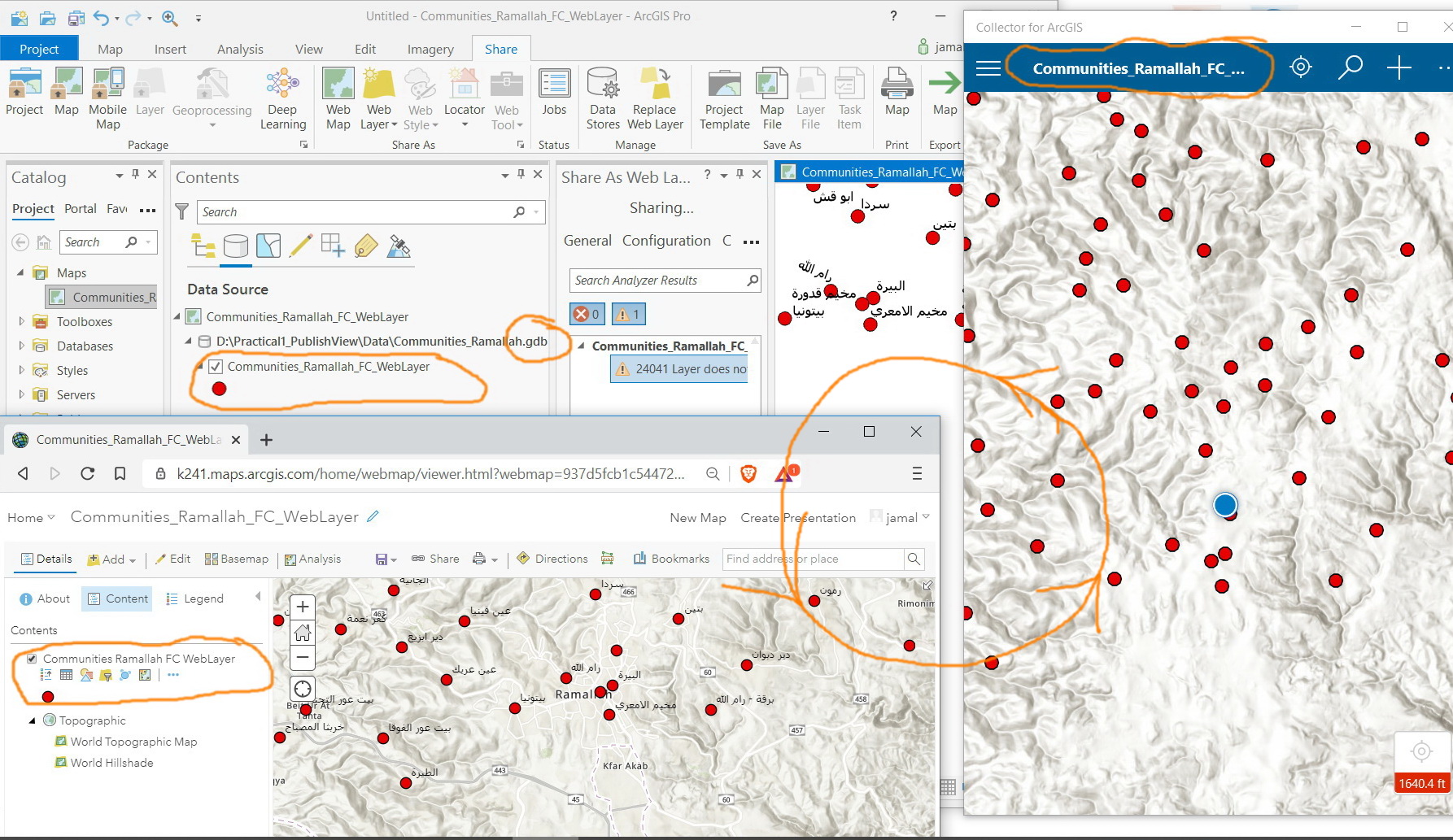1453x840 pixels.
Task: Open Collector hamburger menu
Action: [988, 68]
